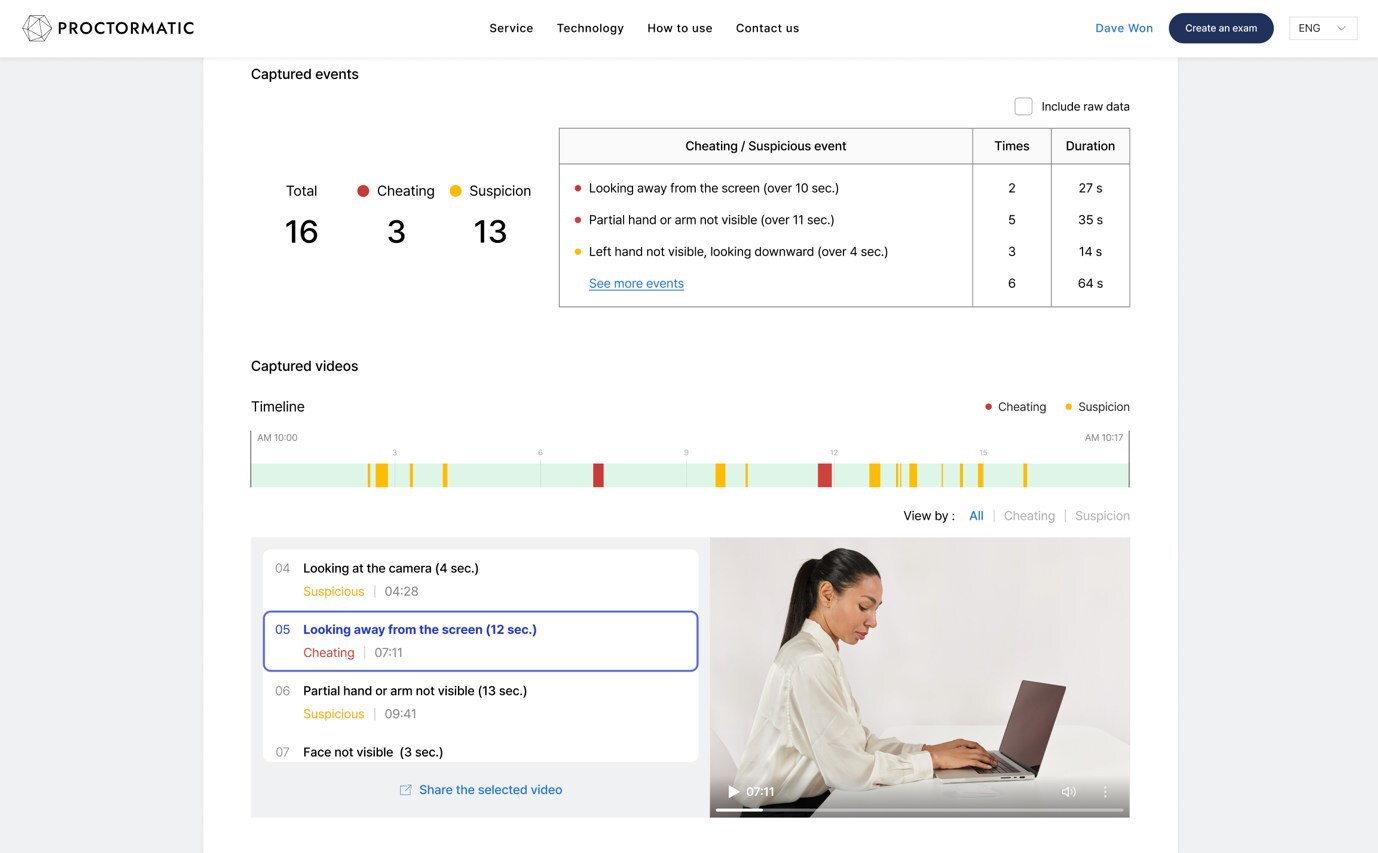Image resolution: width=1378 pixels, height=853 pixels.
Task: Open the Dave Won profile link
Action: pyautogui.click(x=1123, y=28)
